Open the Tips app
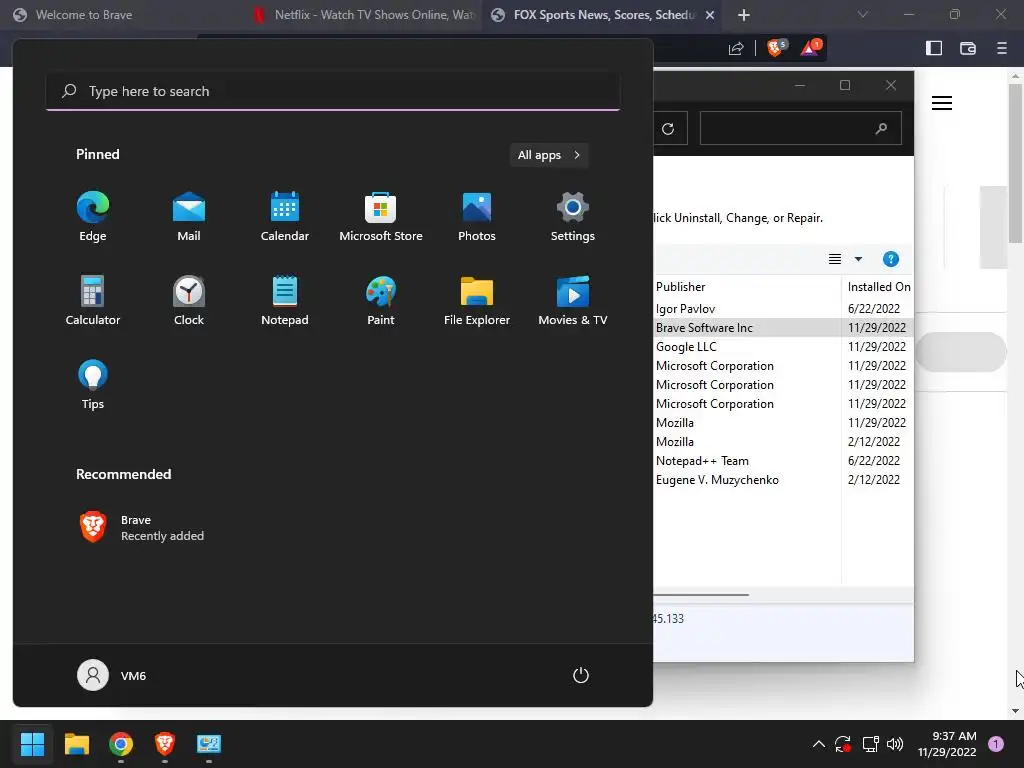This screenshot has height=768, width=1024. click(93, 385)
